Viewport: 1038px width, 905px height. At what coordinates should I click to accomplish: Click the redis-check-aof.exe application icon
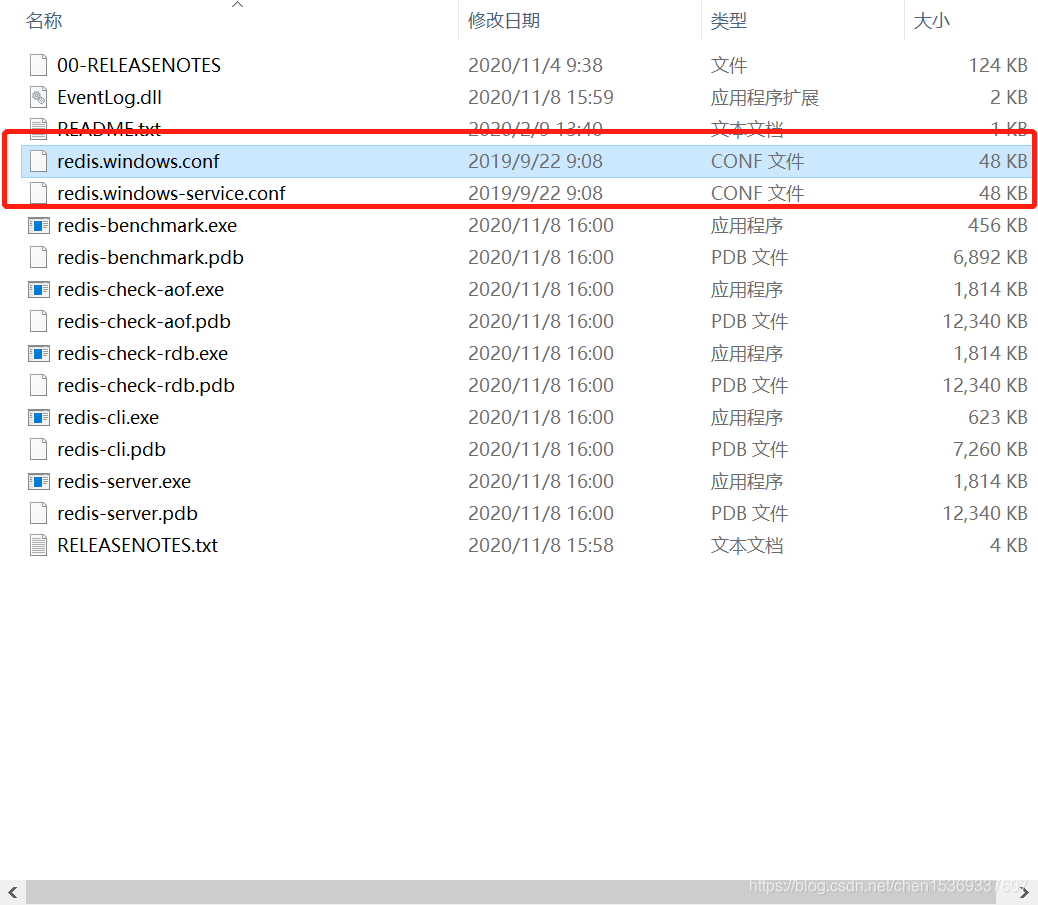tap(39, 290)
